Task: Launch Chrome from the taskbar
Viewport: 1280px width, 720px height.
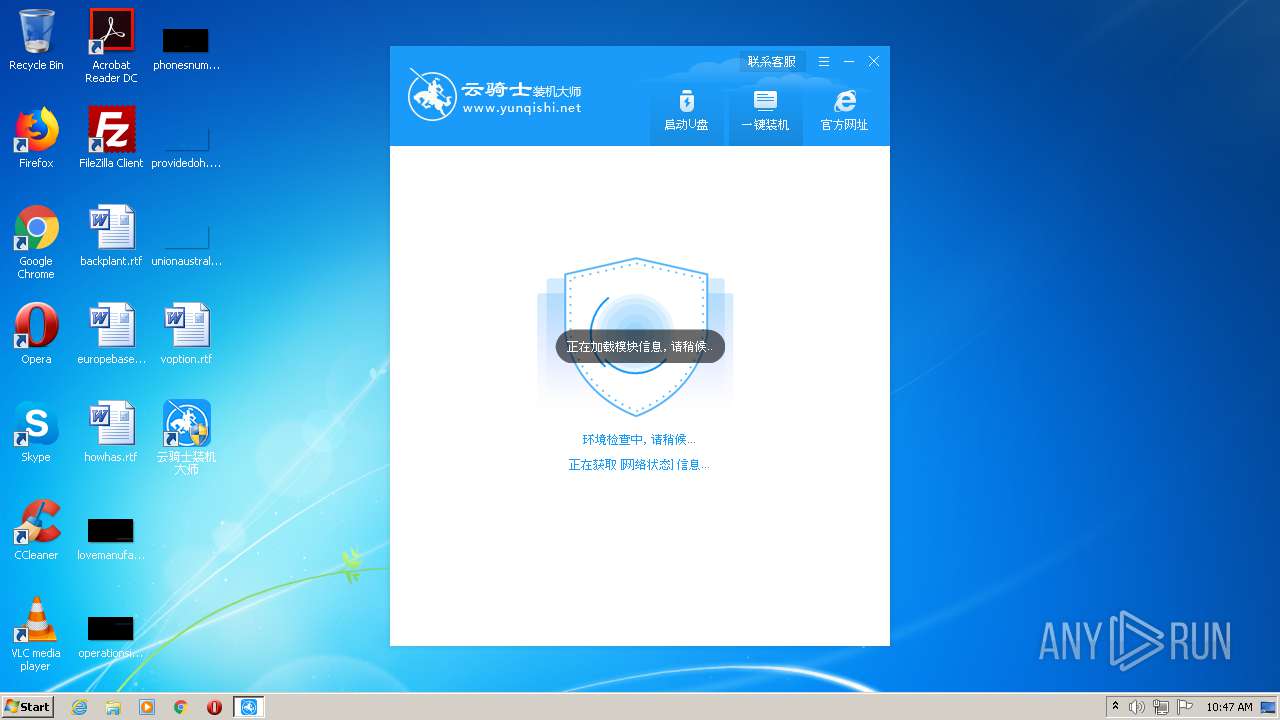Action: 181,707
